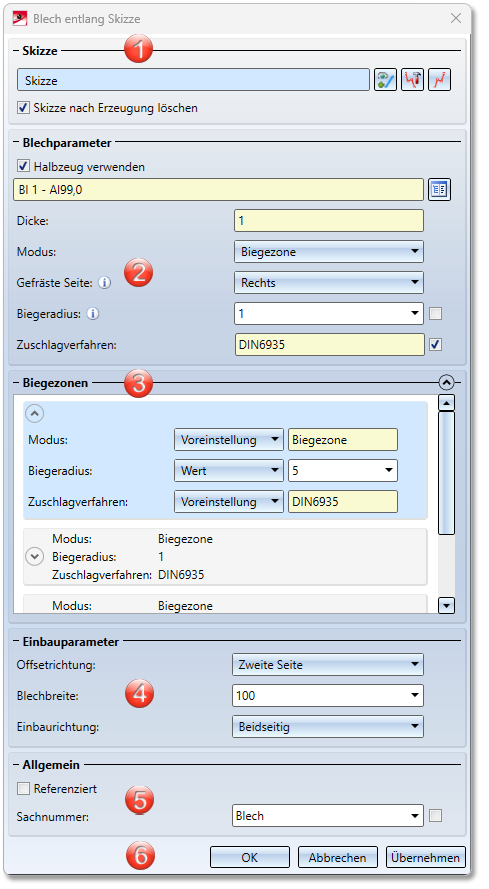Click the sketch processing icon with red tool
Screen dimensions: 489x889
tap(412, 80)
